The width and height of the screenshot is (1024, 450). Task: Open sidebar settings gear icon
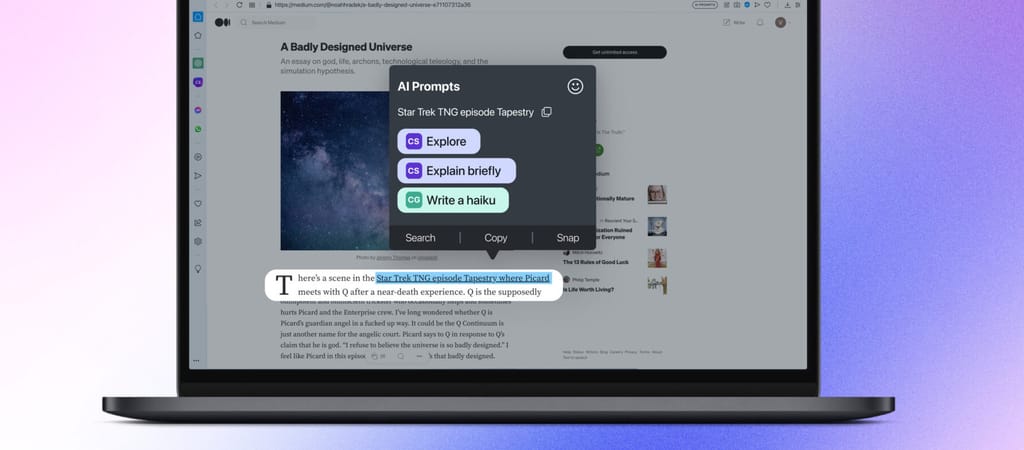point(198,241)
